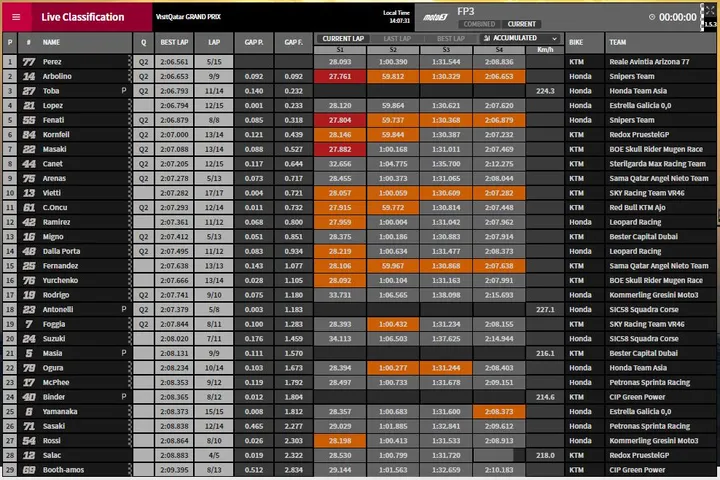Click the 2.834 gap value for Booth-amos
Screen dimensions: 720x480
coord(293,470)
